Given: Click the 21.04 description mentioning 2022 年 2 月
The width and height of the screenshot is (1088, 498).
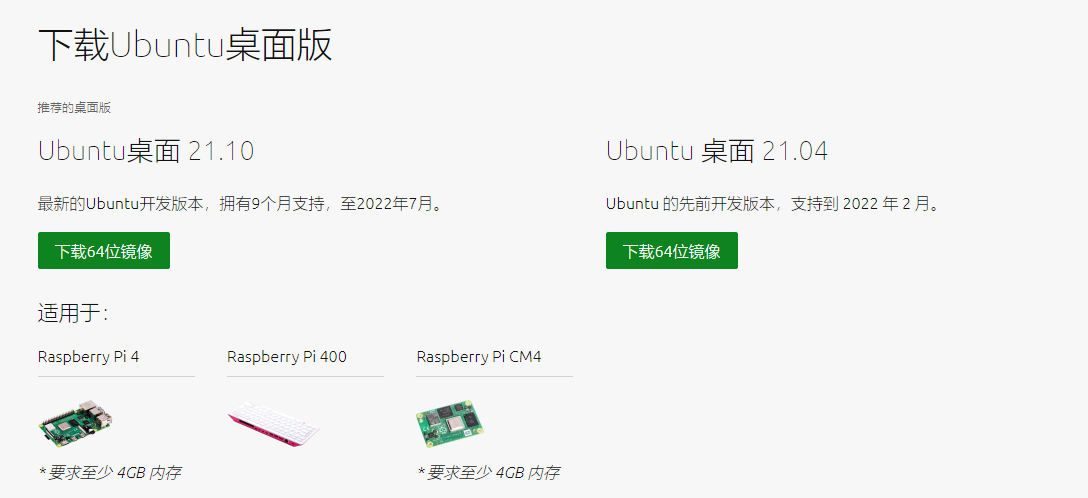Looking at the screenshot, I should point(774,204).
